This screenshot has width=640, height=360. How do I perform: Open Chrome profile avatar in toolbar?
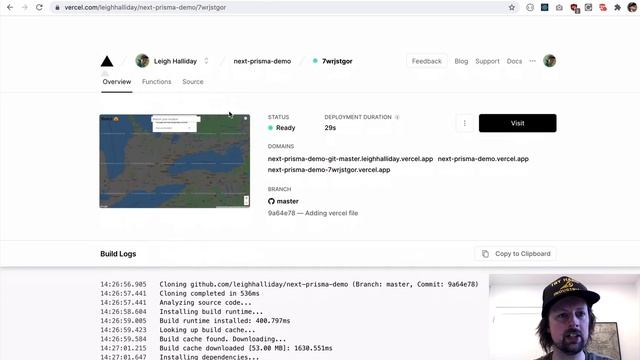point(632,7)
